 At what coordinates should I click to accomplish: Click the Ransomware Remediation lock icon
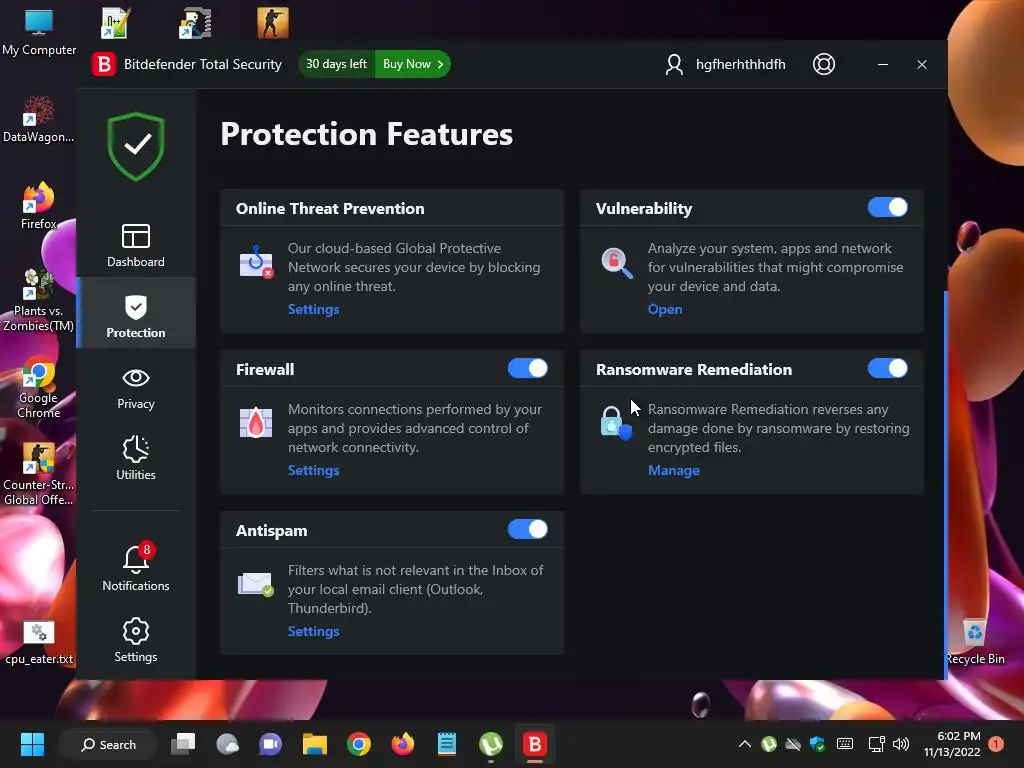tap(615, 423)
